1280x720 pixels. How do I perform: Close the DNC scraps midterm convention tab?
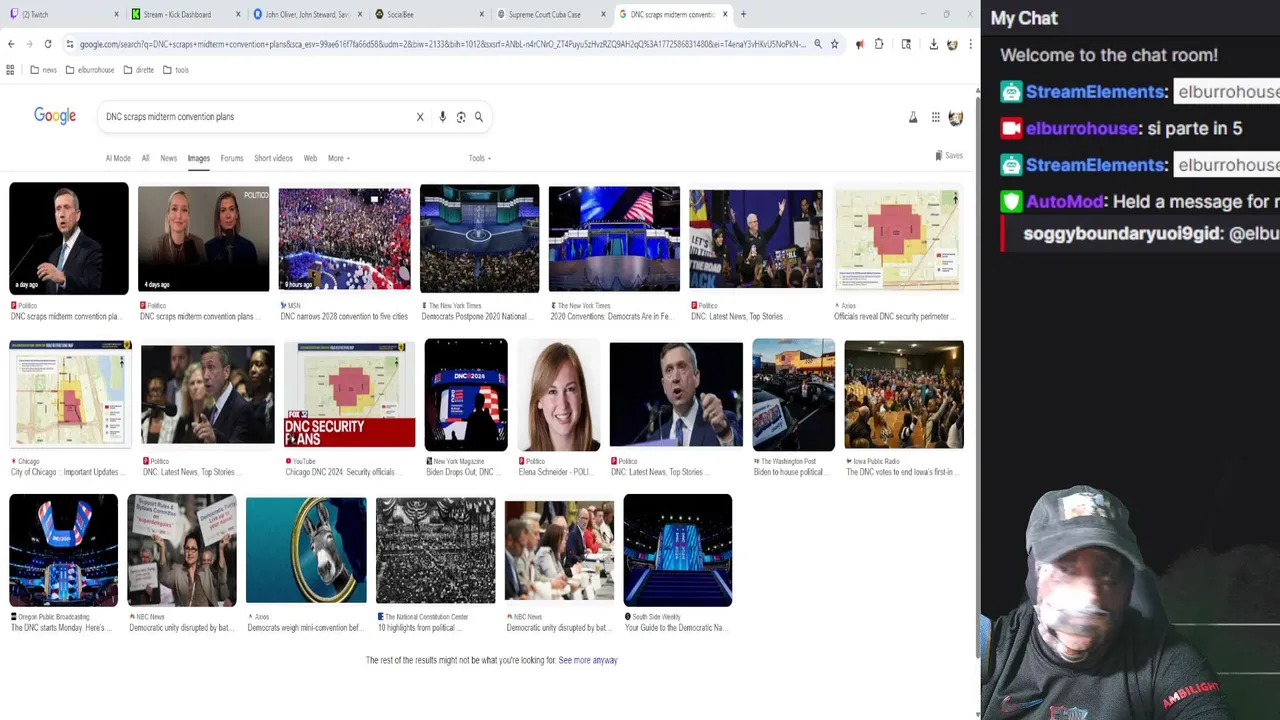tap(725, 14)
